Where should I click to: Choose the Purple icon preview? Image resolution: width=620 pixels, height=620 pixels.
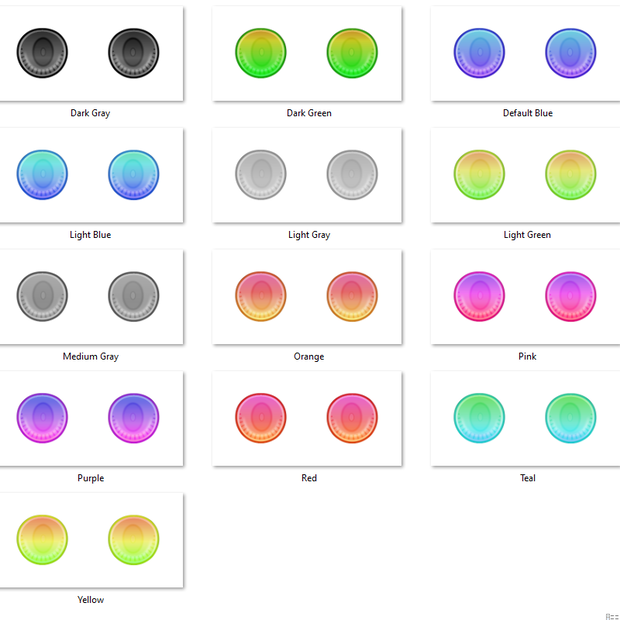click(x=91, y=419)
